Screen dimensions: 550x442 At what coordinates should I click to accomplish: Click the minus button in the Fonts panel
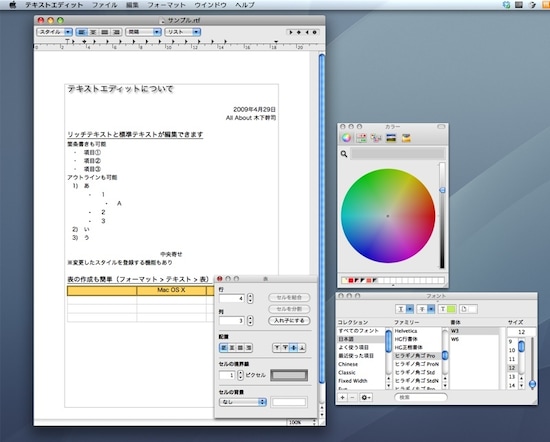coord(352,397)
